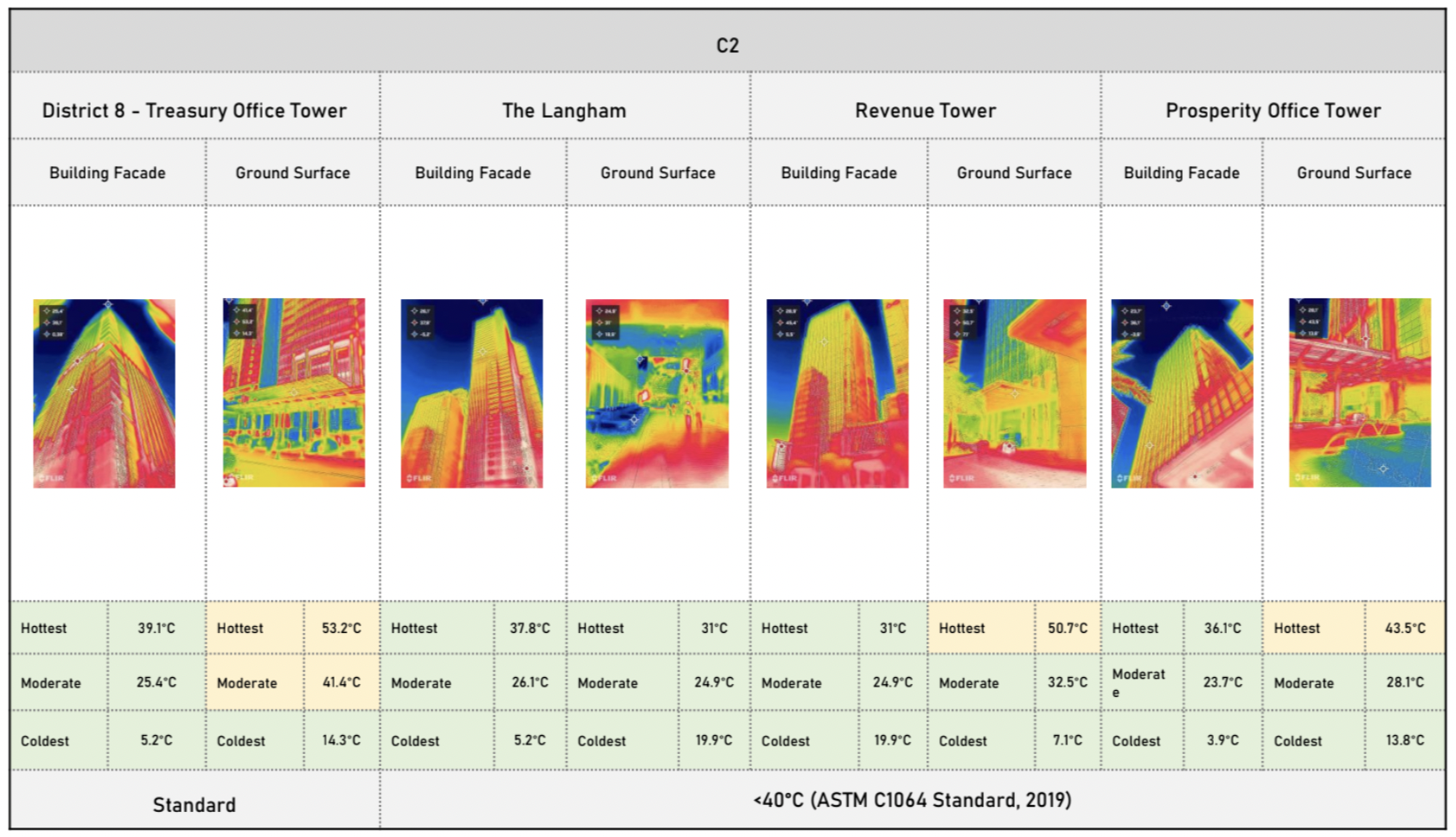The height and width of the screenshot is (837, 1456).
Task: Select the 41.4°C moderate temperature cell
Action: tap(342, 682)
